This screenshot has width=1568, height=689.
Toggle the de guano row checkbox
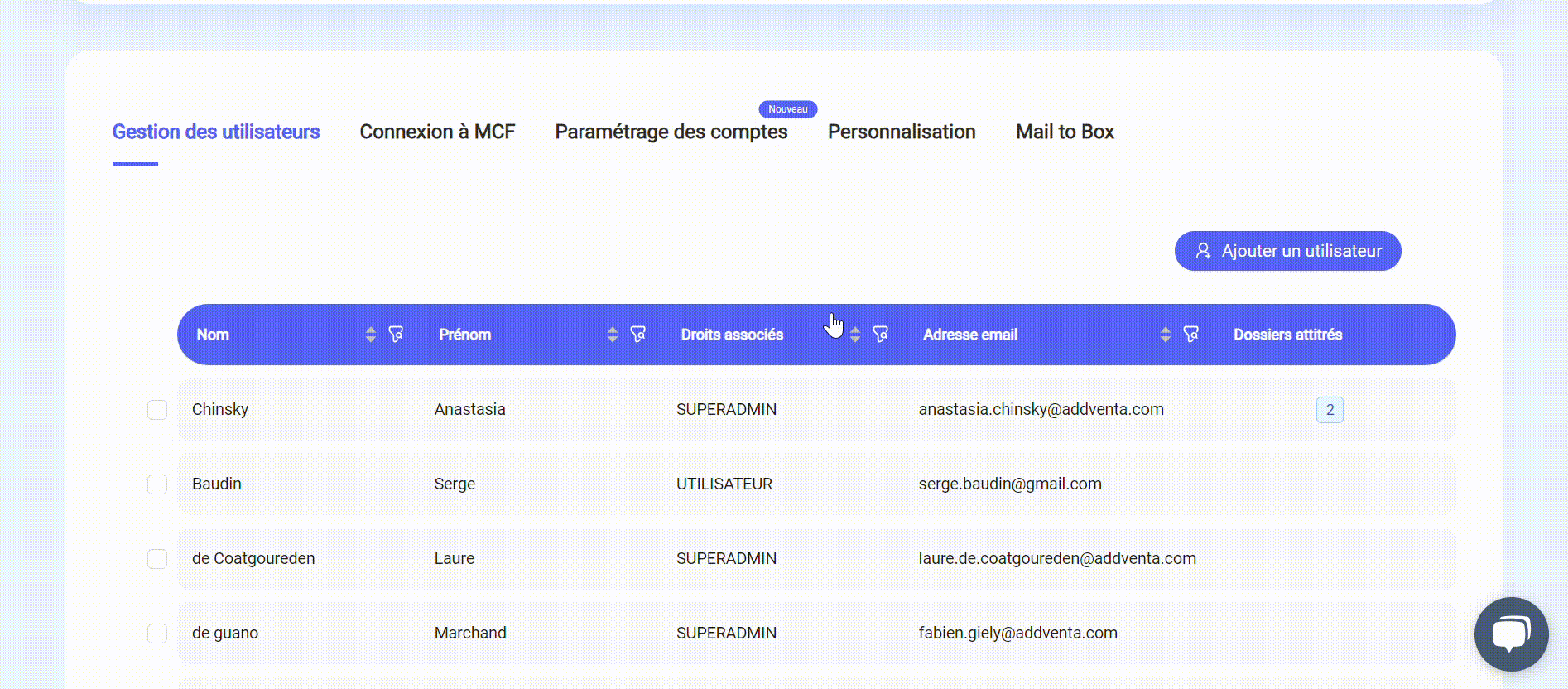pyautogui.click(x=157, y=634)
